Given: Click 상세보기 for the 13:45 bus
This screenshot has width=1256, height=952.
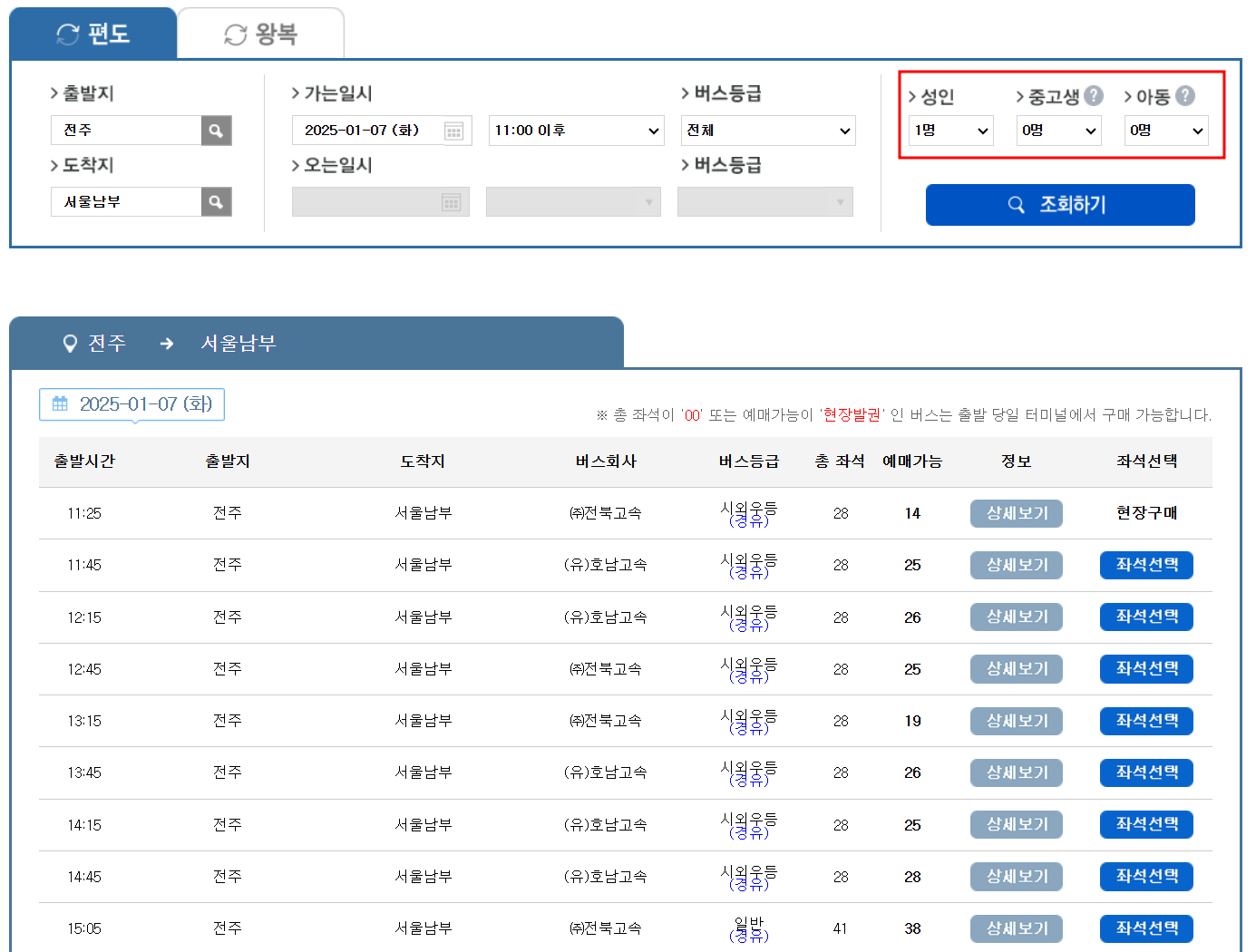Looking at the screenshot, I should click(x=1017, y=772).
